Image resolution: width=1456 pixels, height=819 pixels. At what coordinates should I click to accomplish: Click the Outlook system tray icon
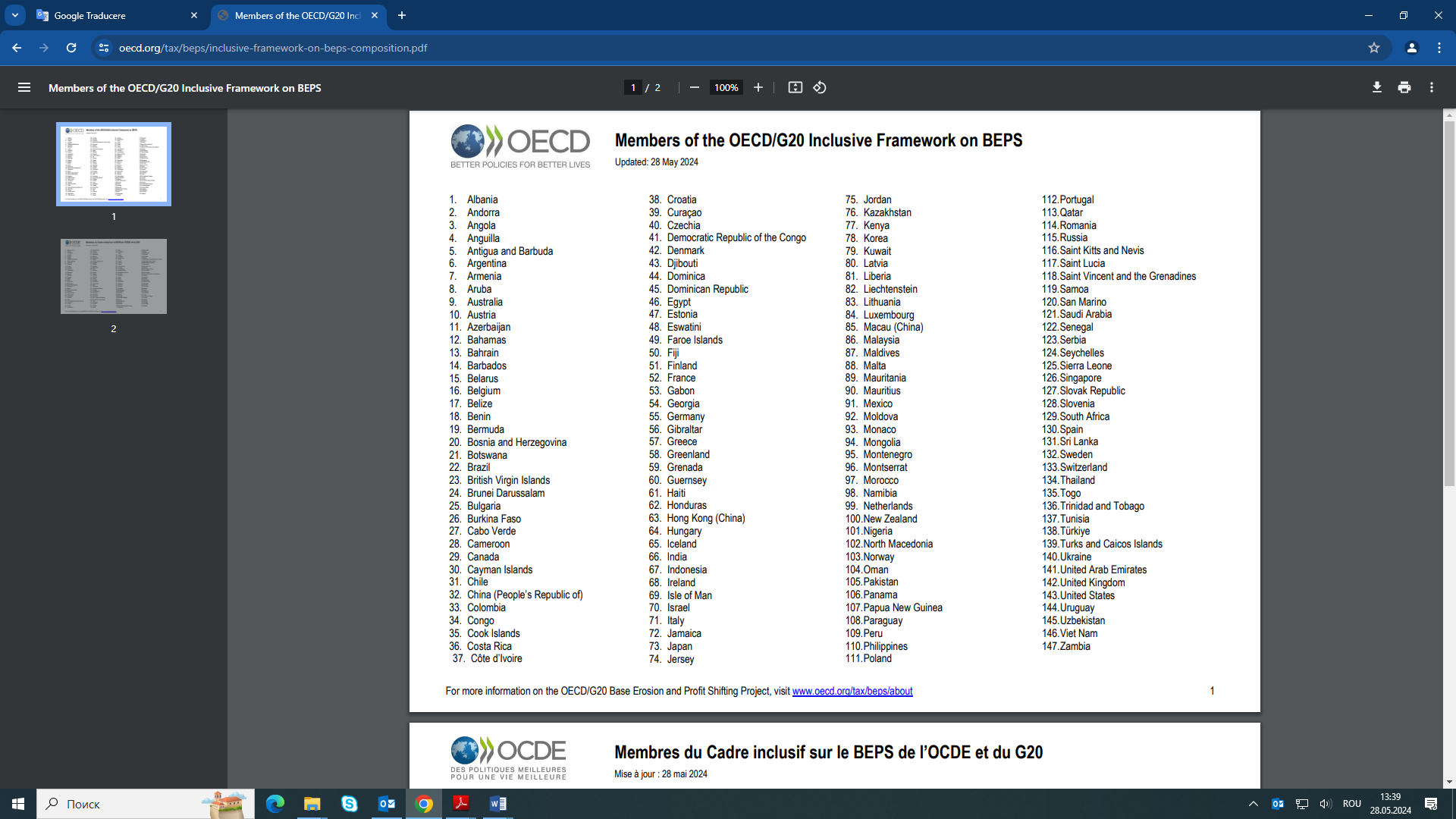click(x=1278, y=804)
